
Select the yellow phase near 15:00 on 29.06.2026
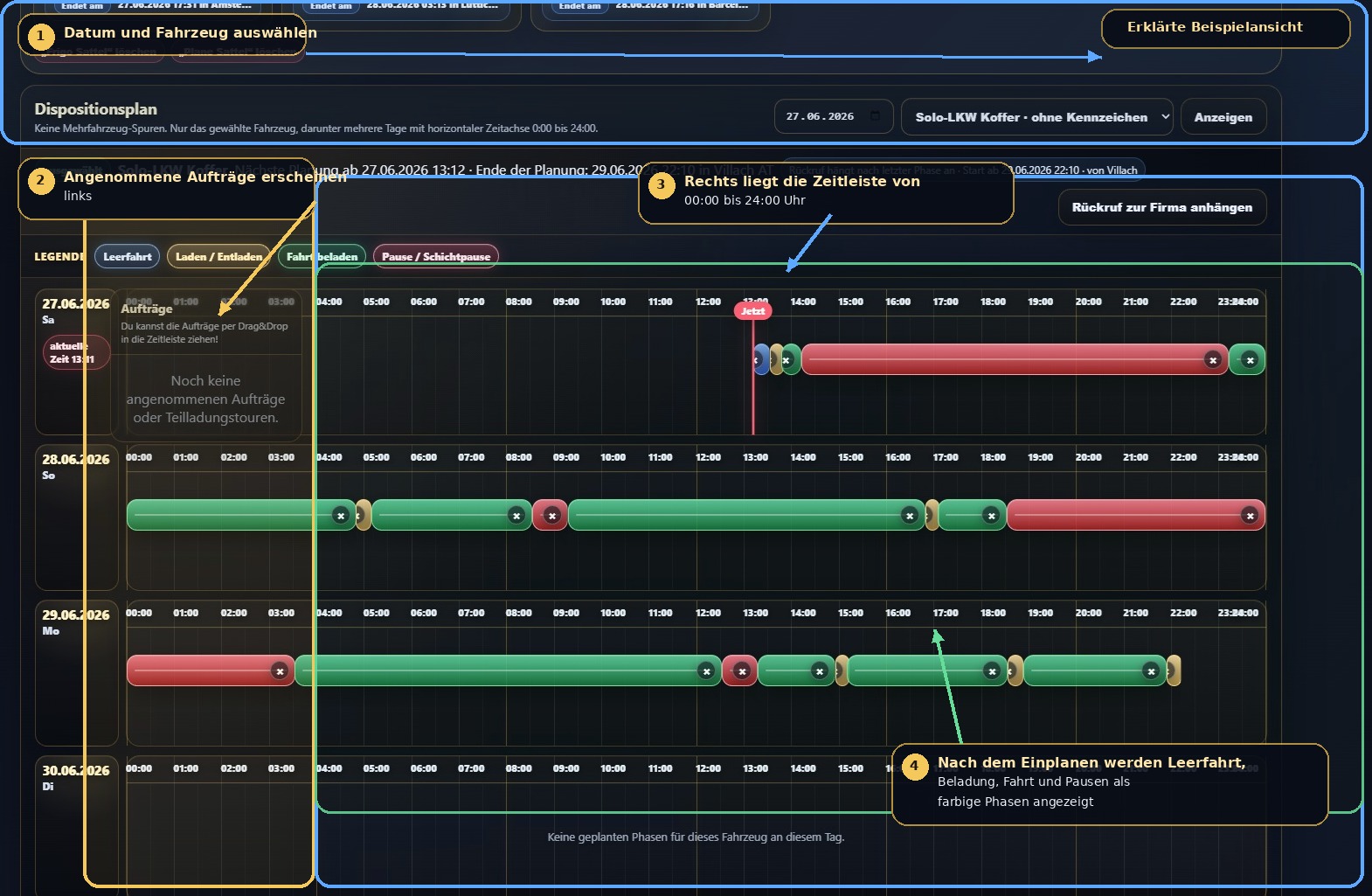click(x=842, y=671)
